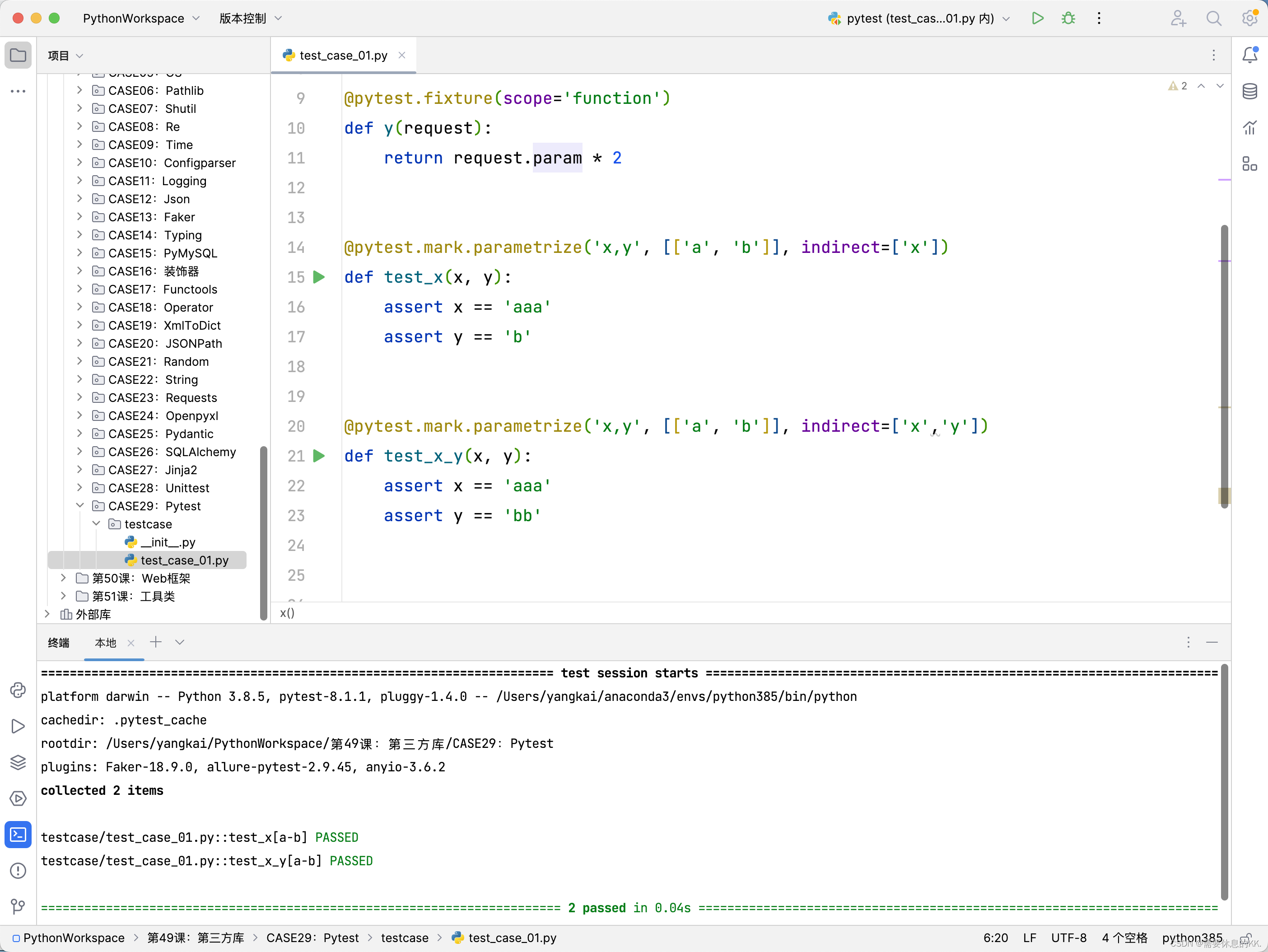Jump to next highlighted problem down arrow
Screen dimensions: 1268x952
(1220, 86)
